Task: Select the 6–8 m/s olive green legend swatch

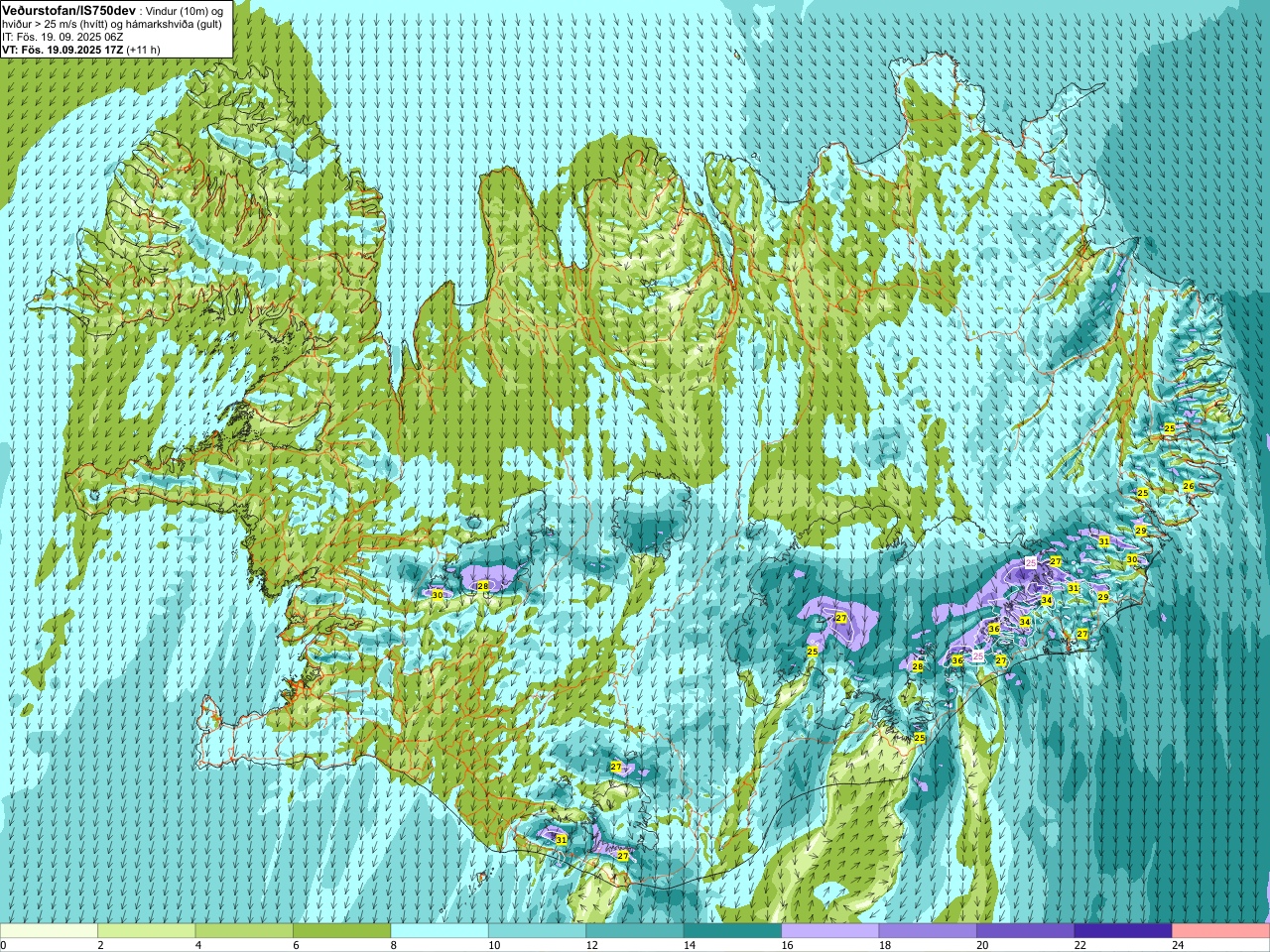Action: pyautogui.click(x=342, y=931)
